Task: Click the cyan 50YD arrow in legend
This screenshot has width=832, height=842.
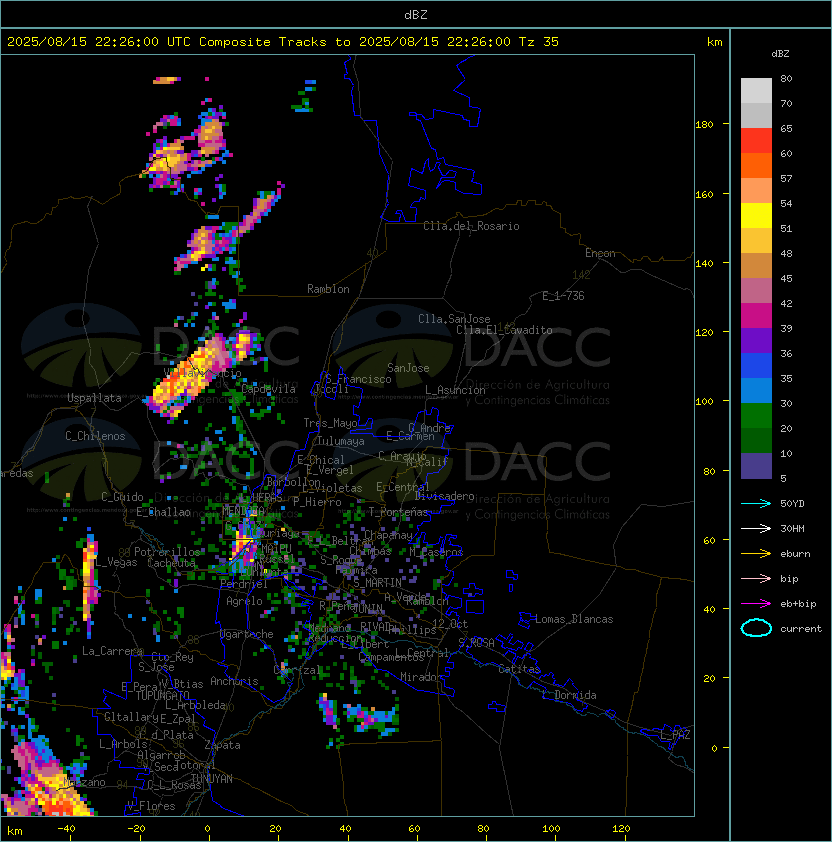Action: pos(756,503)
